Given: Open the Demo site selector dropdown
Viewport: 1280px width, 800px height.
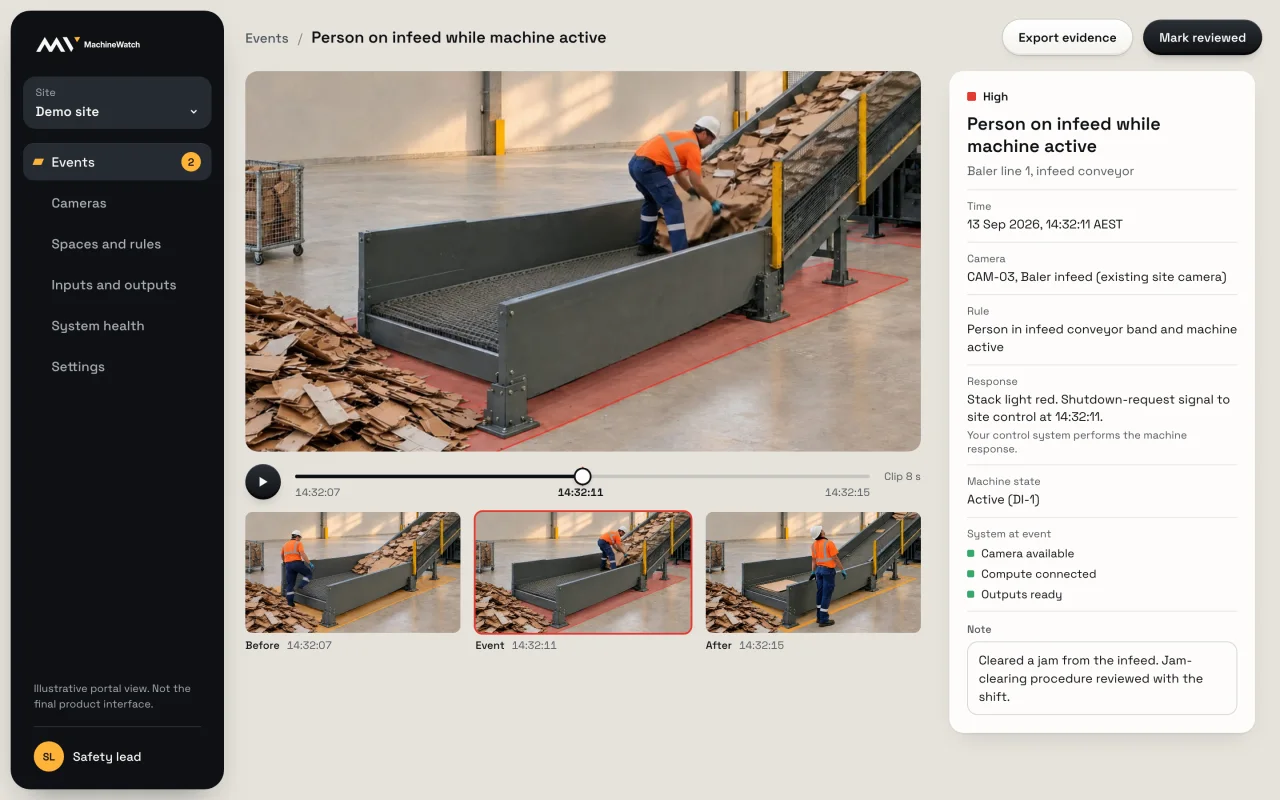Looking at the screenshot, I should click(x=117, y=103).
